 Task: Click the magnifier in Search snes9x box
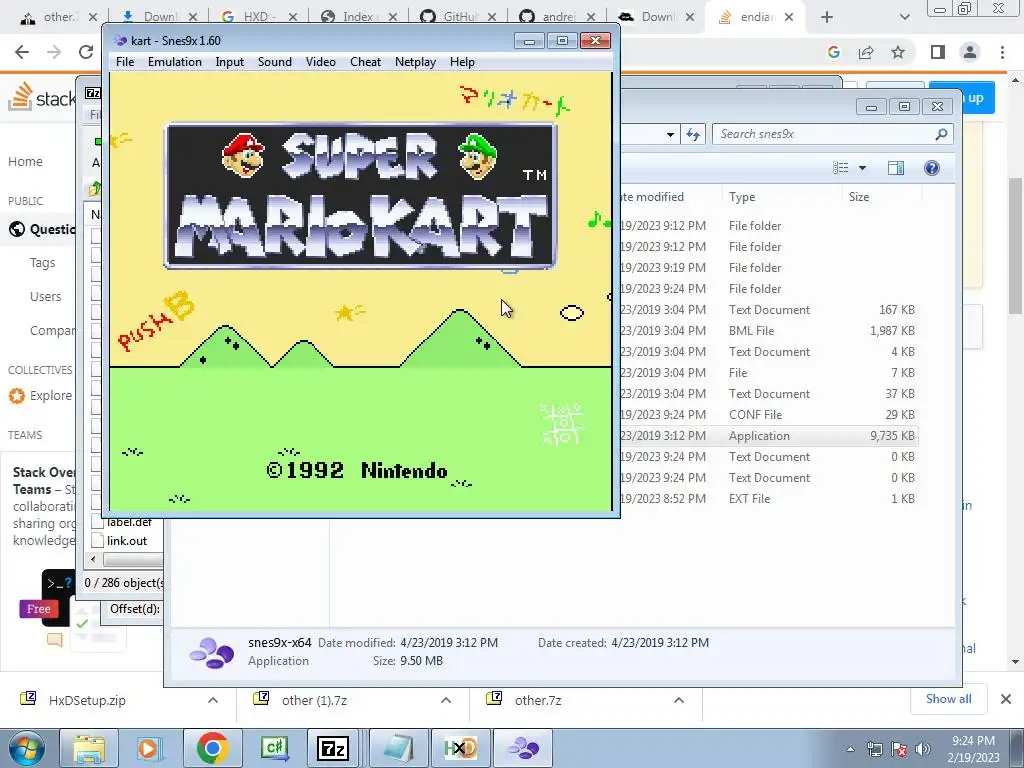(941, 134)
